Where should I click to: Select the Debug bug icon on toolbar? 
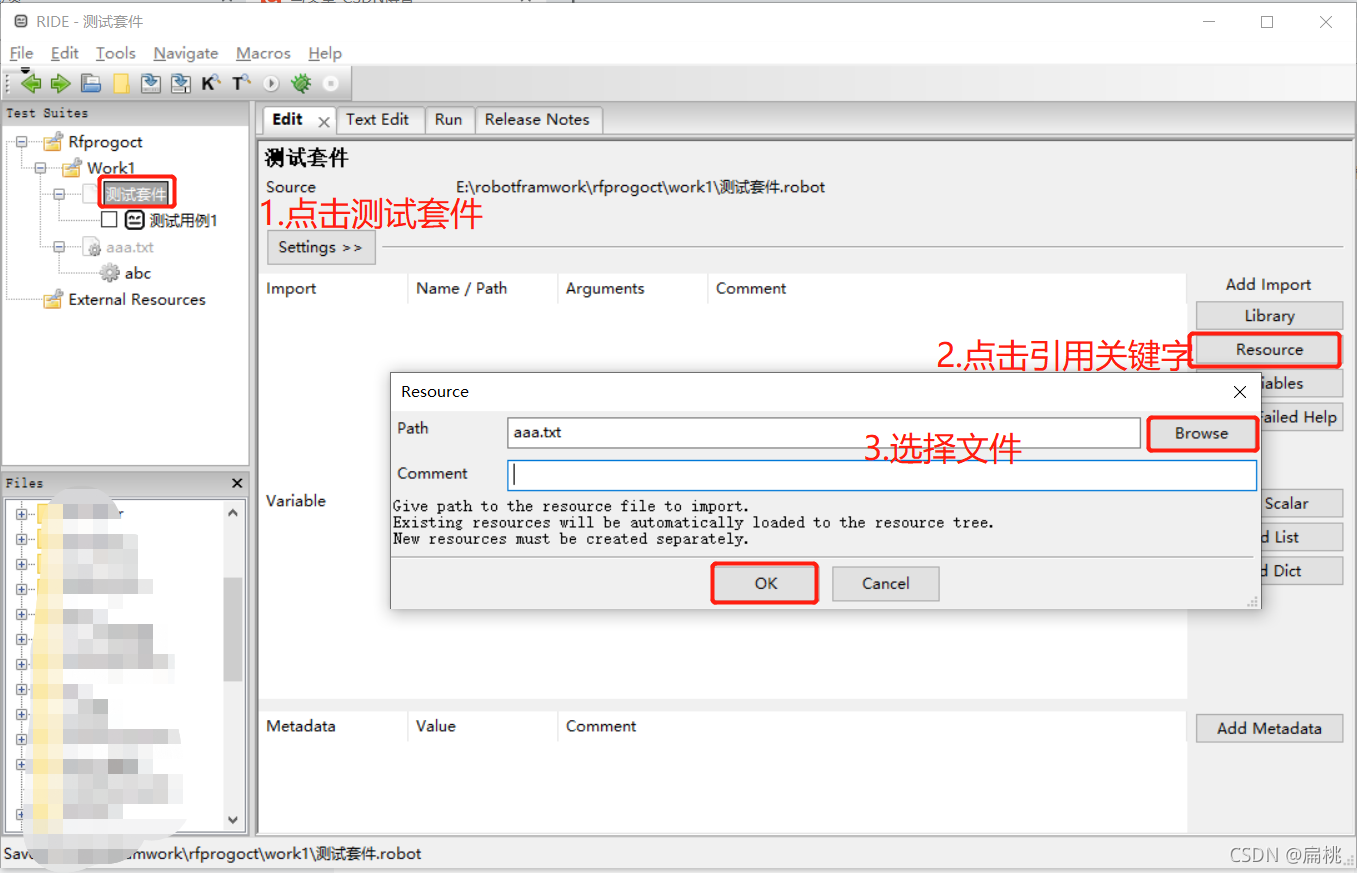(x=301, y=83)
